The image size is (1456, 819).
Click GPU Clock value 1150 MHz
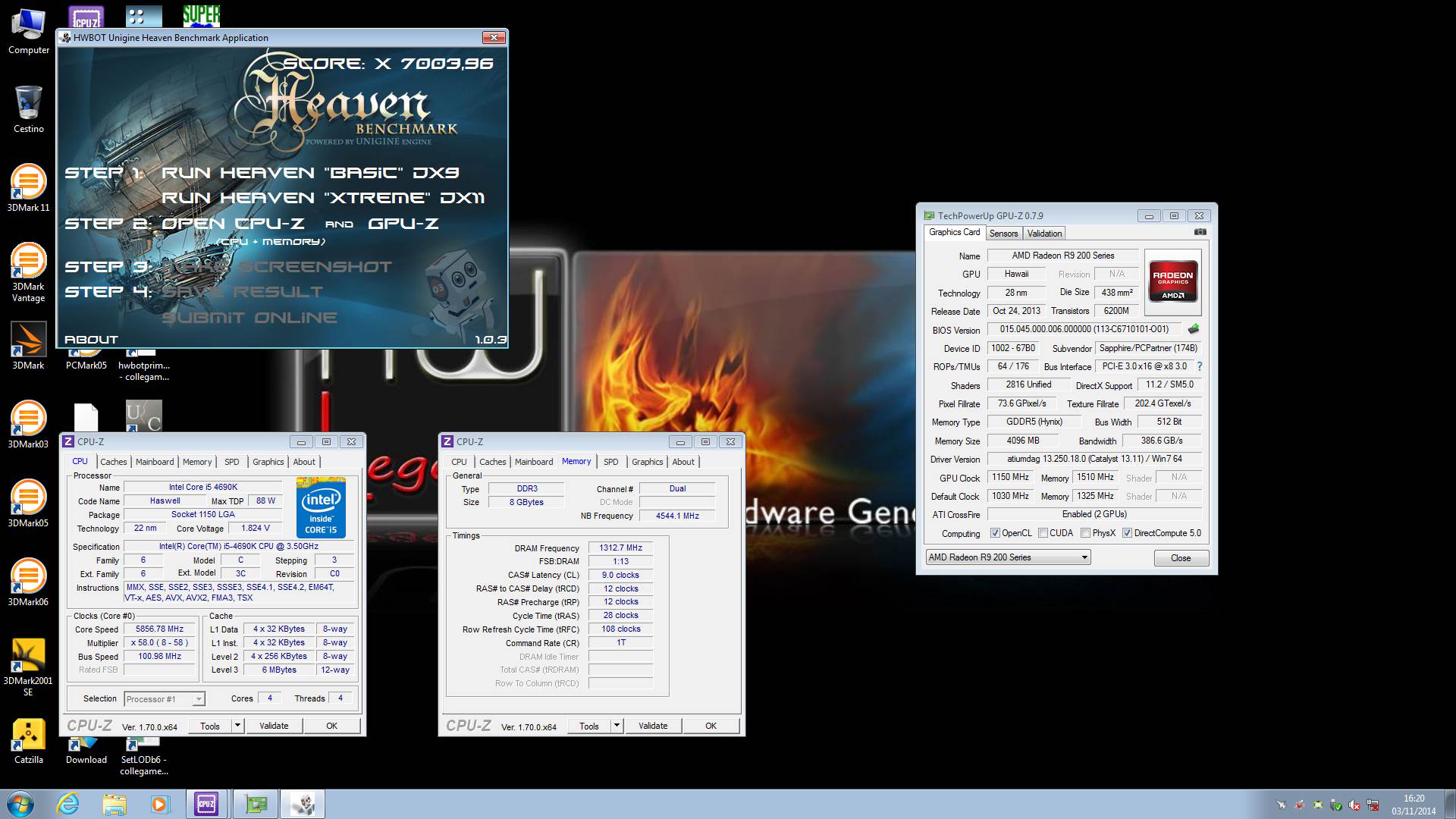tap(1010, 478)
